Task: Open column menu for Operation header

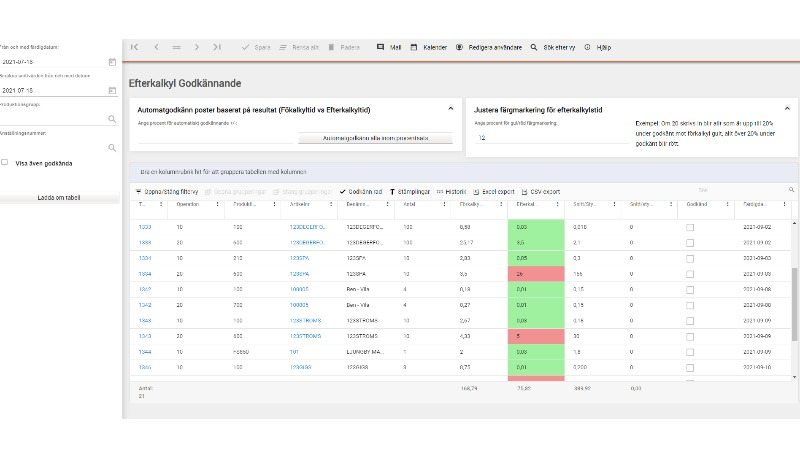Action: coord(217,204)
